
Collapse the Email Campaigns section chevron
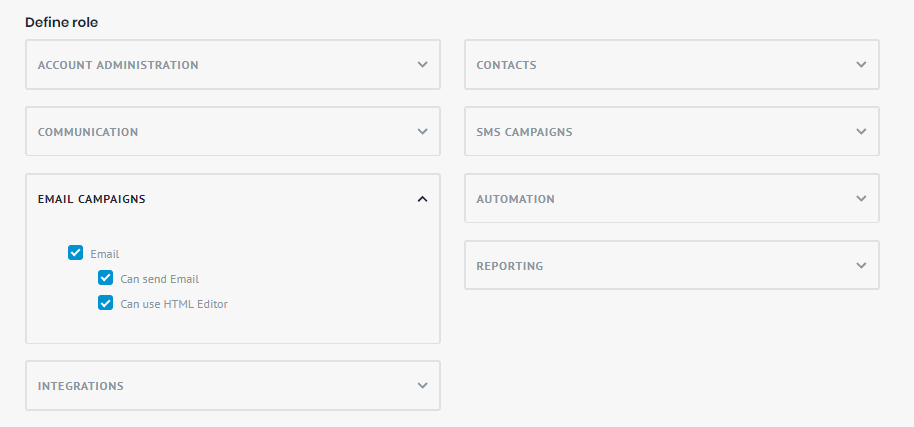tap(422, 199)
